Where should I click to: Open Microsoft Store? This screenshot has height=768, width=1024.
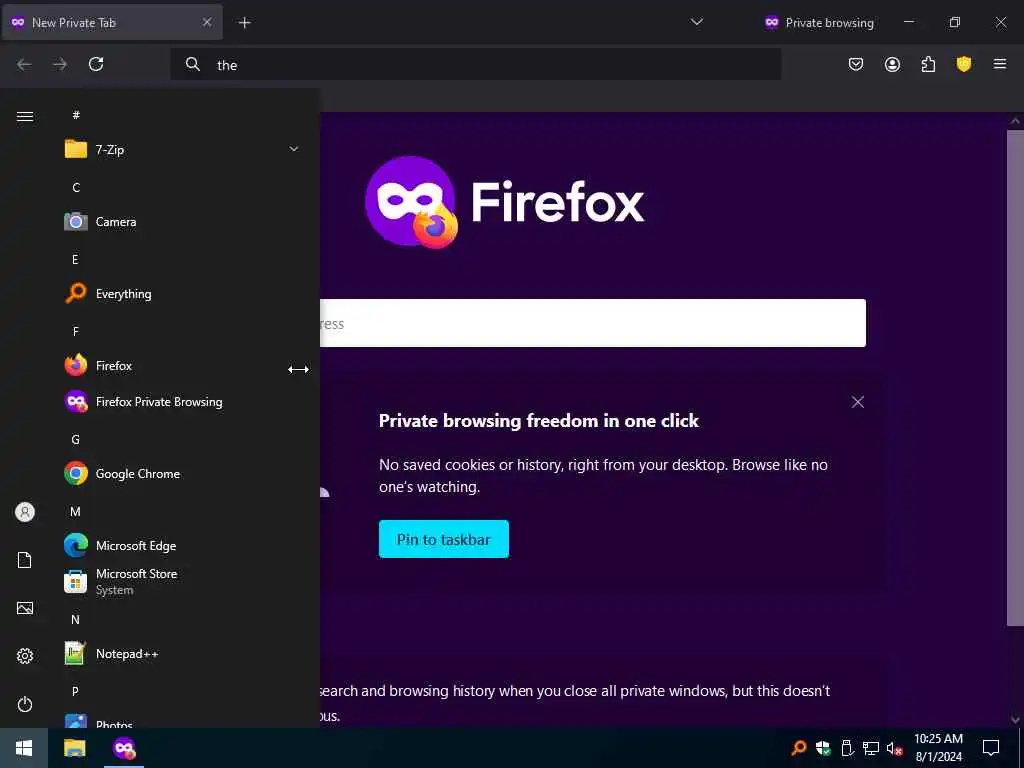(182, 581)
